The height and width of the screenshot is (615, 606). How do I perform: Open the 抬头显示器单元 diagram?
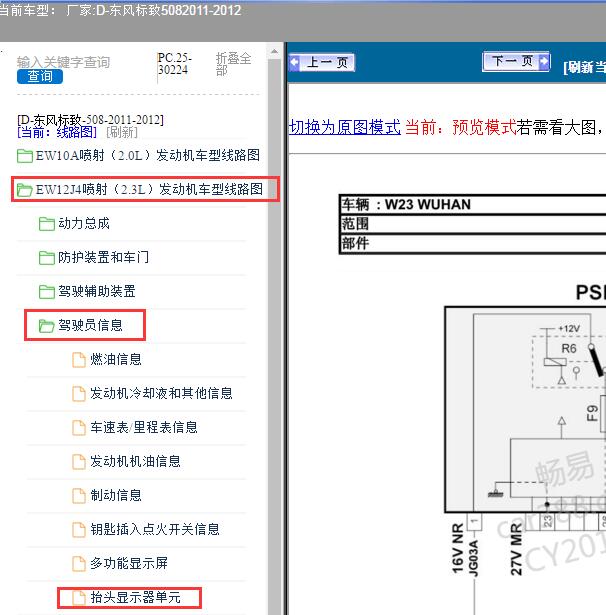click(x=127, y=598)
